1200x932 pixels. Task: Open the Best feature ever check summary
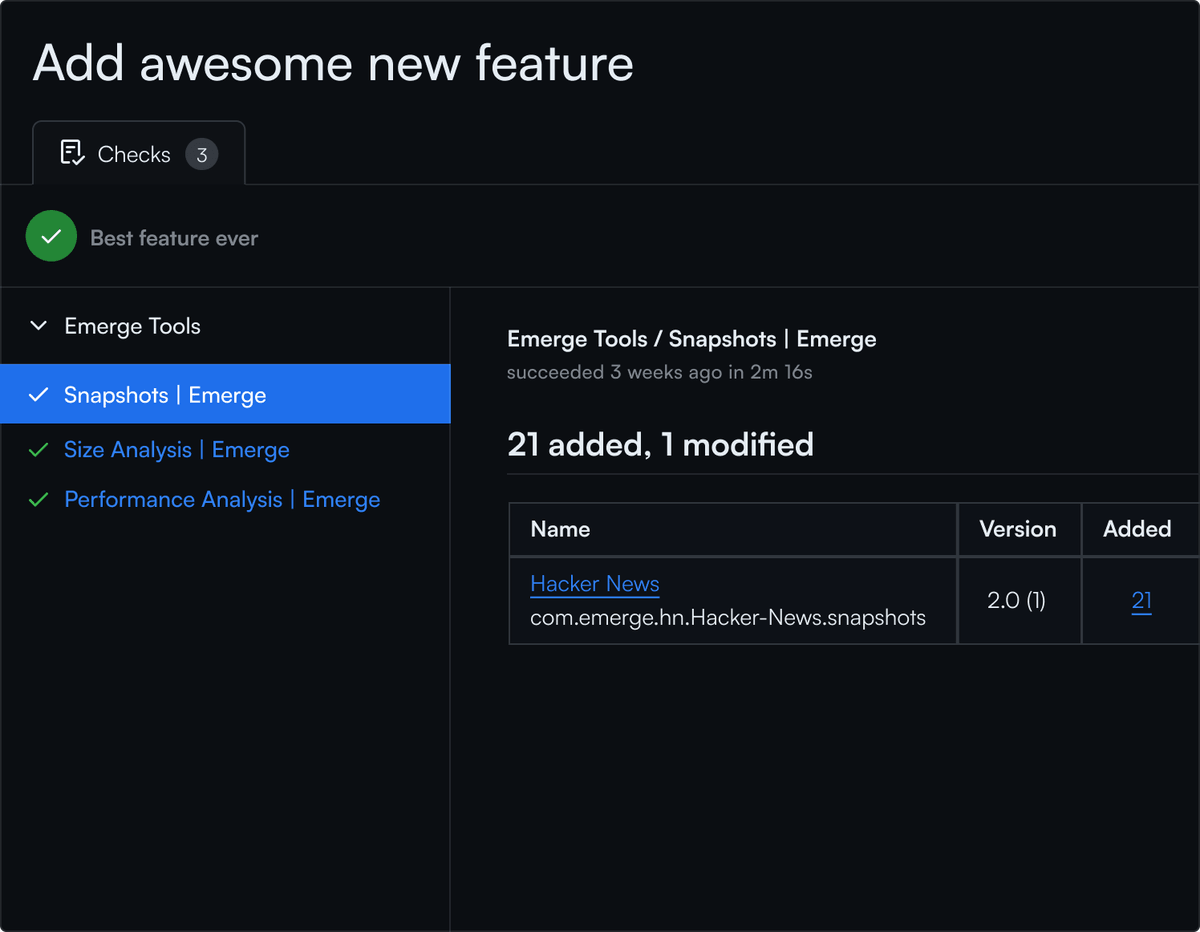(173, 237)
